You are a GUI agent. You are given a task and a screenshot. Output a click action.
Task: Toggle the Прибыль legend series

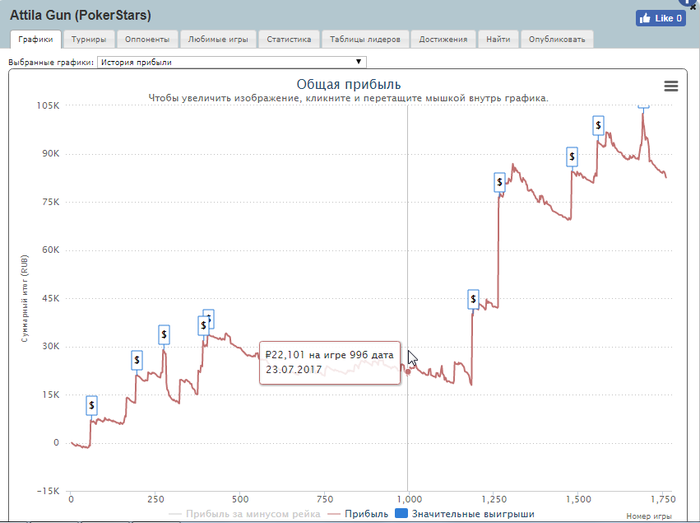[358, 514]
